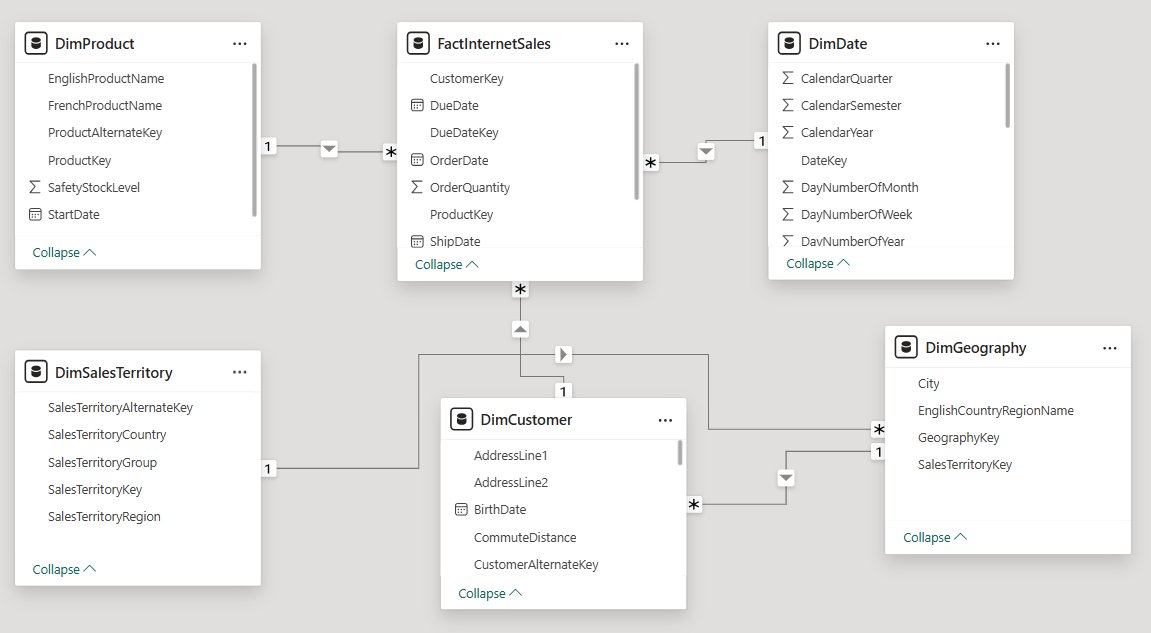
Task: Open the DimGeography table options menu
Action: point(1109,348)
